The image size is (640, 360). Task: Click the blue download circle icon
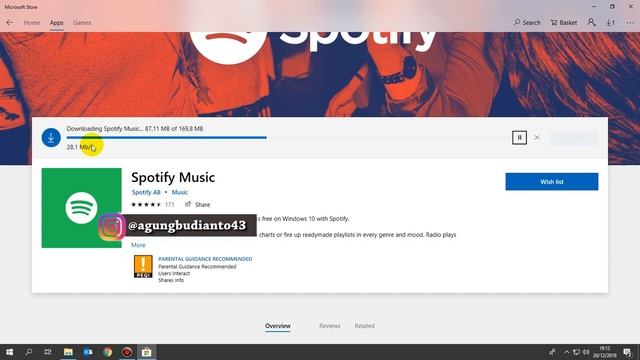51,138
